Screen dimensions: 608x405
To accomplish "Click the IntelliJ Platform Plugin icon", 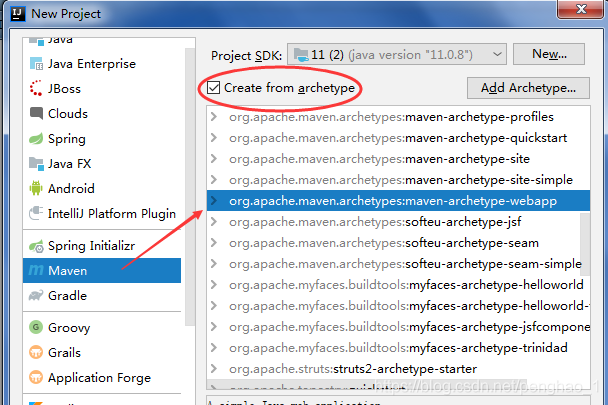I will click(36, 213).
